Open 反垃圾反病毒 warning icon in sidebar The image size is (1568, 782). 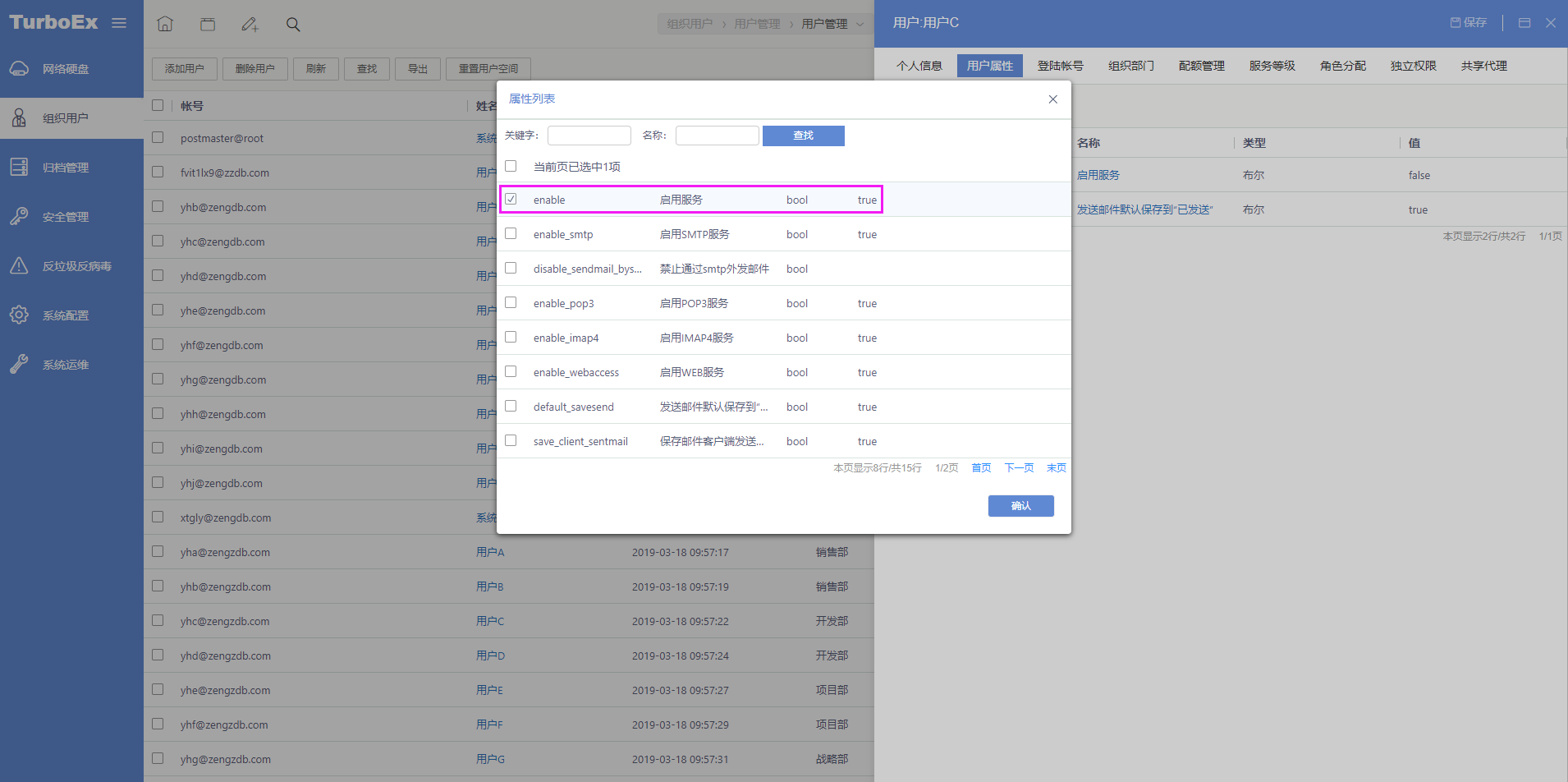tap(19, 266)
